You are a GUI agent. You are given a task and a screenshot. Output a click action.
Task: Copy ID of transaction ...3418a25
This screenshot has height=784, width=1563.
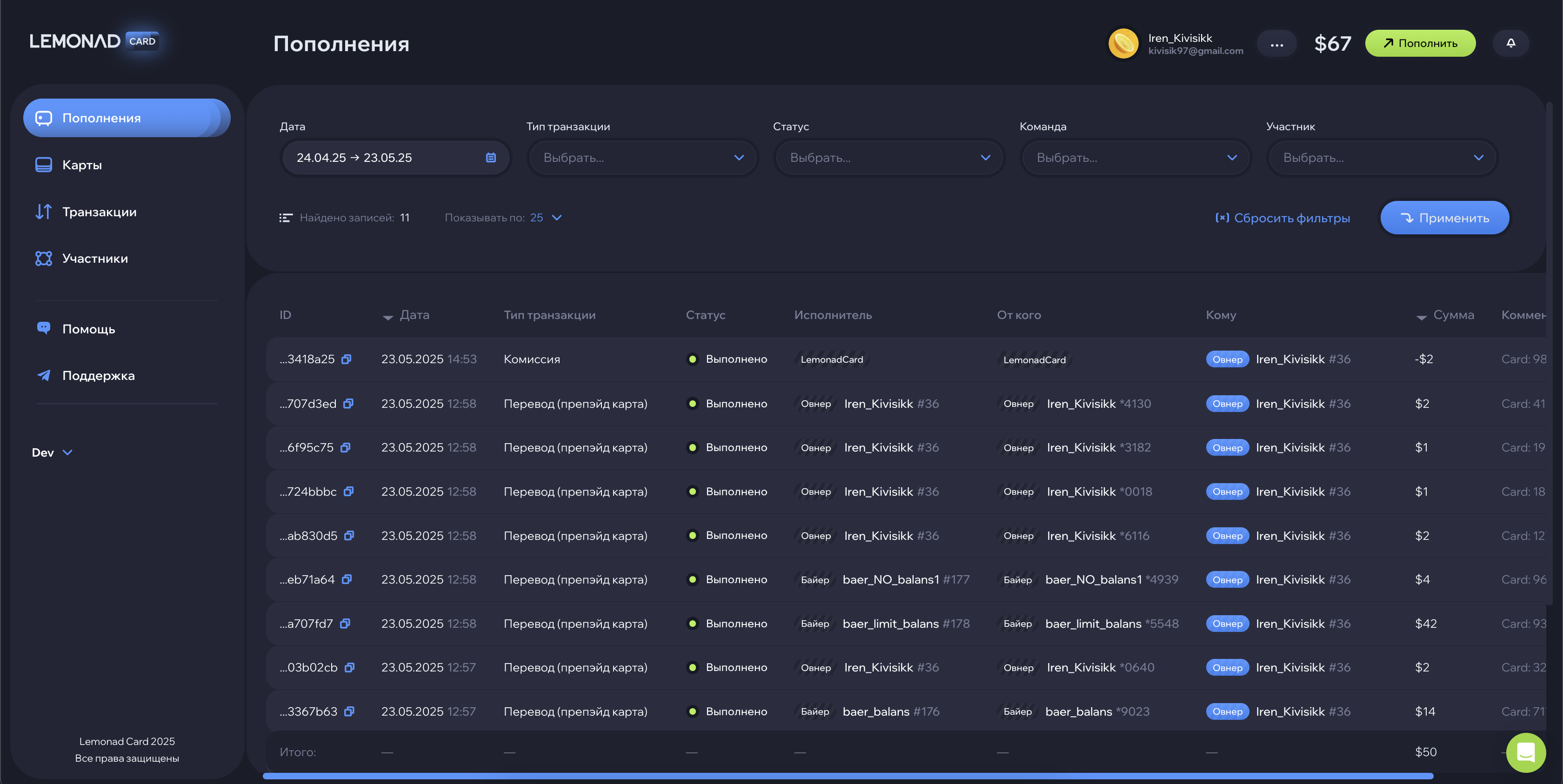click(x=347, y=359)
